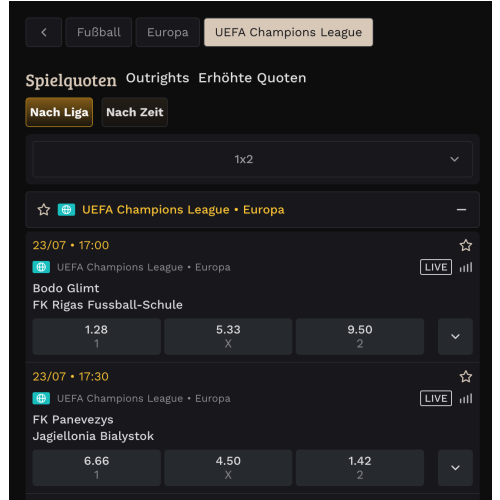Click LIVE badge on Bodo Glimt match
The image size is (500, 500).
tap(436, 267)
